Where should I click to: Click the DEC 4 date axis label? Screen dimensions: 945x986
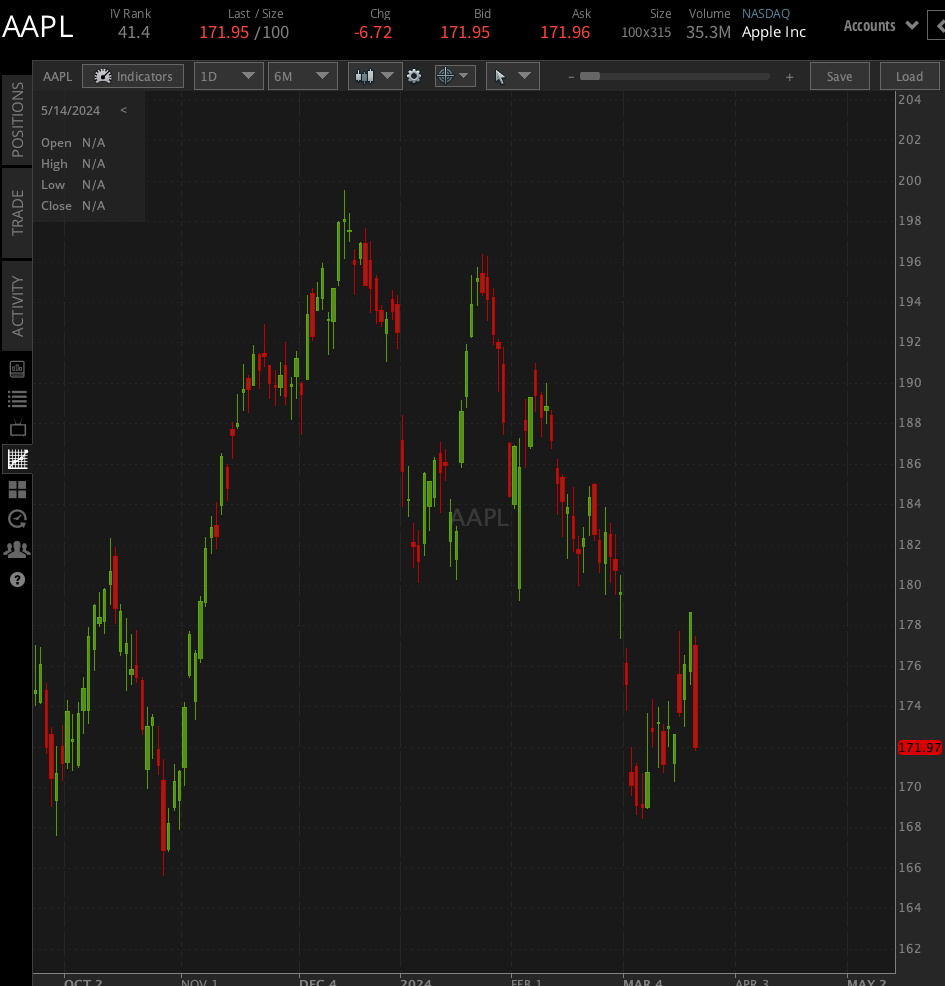[x=318, y=982]
